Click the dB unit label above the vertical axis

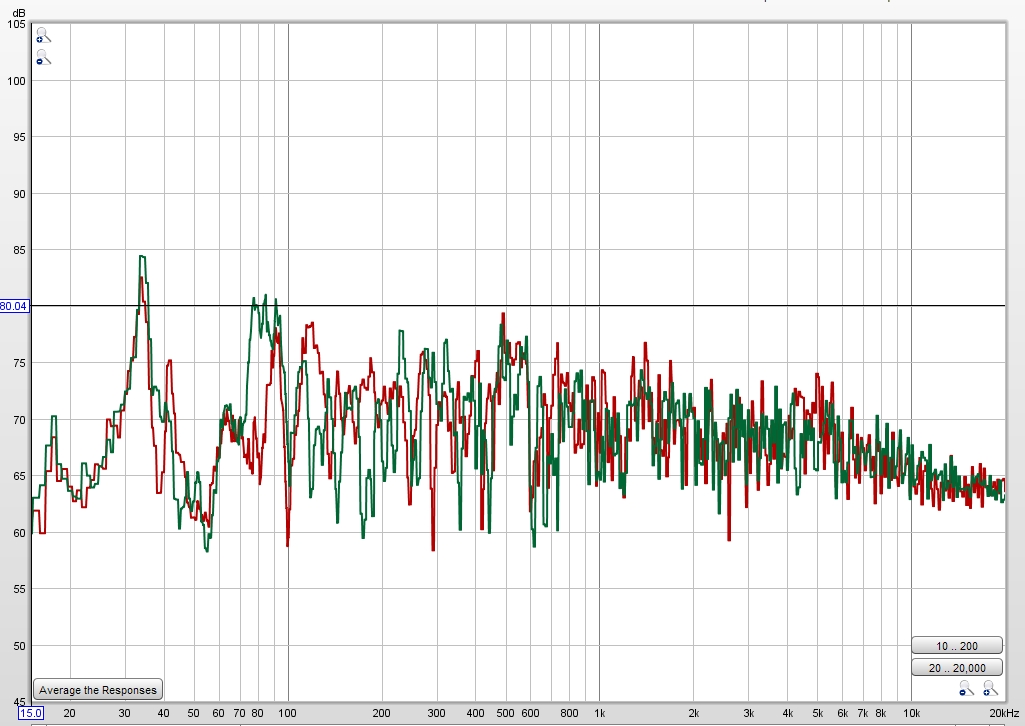tap(15, 12)
